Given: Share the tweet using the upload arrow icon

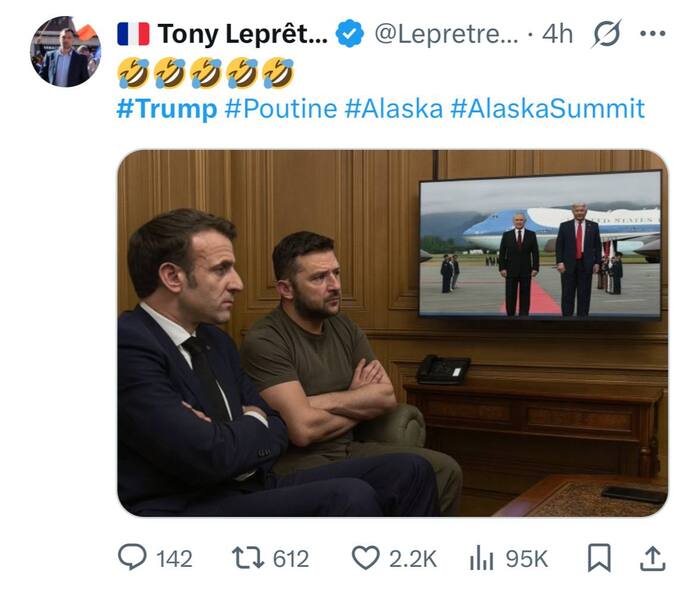Looking at the screenshot, I should pyautogui.click(x=652, y=558).
